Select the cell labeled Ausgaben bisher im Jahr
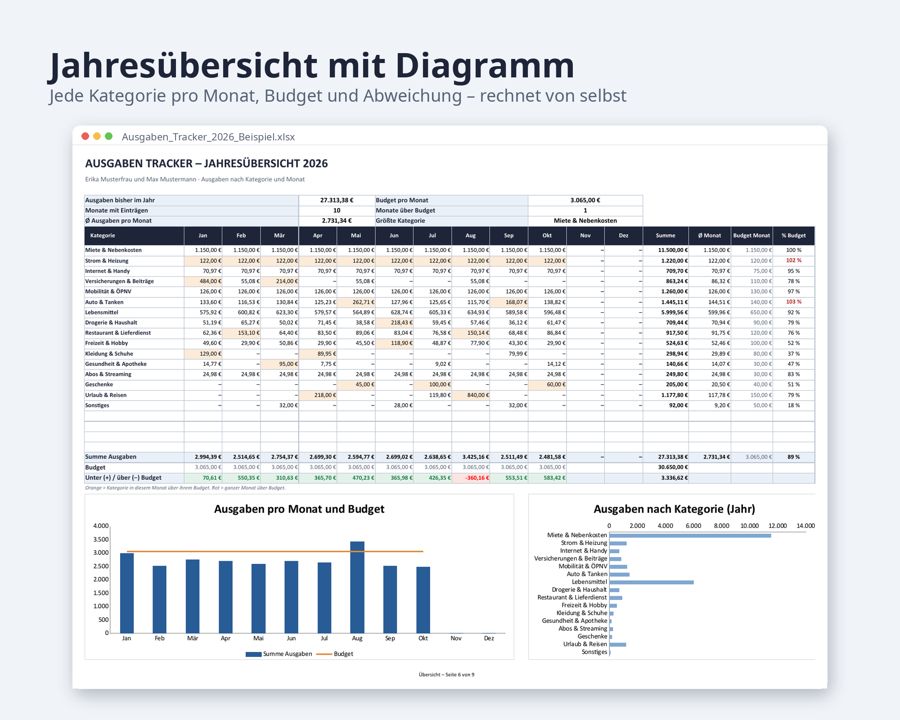 pyautogui.click(x=191, y=200)
